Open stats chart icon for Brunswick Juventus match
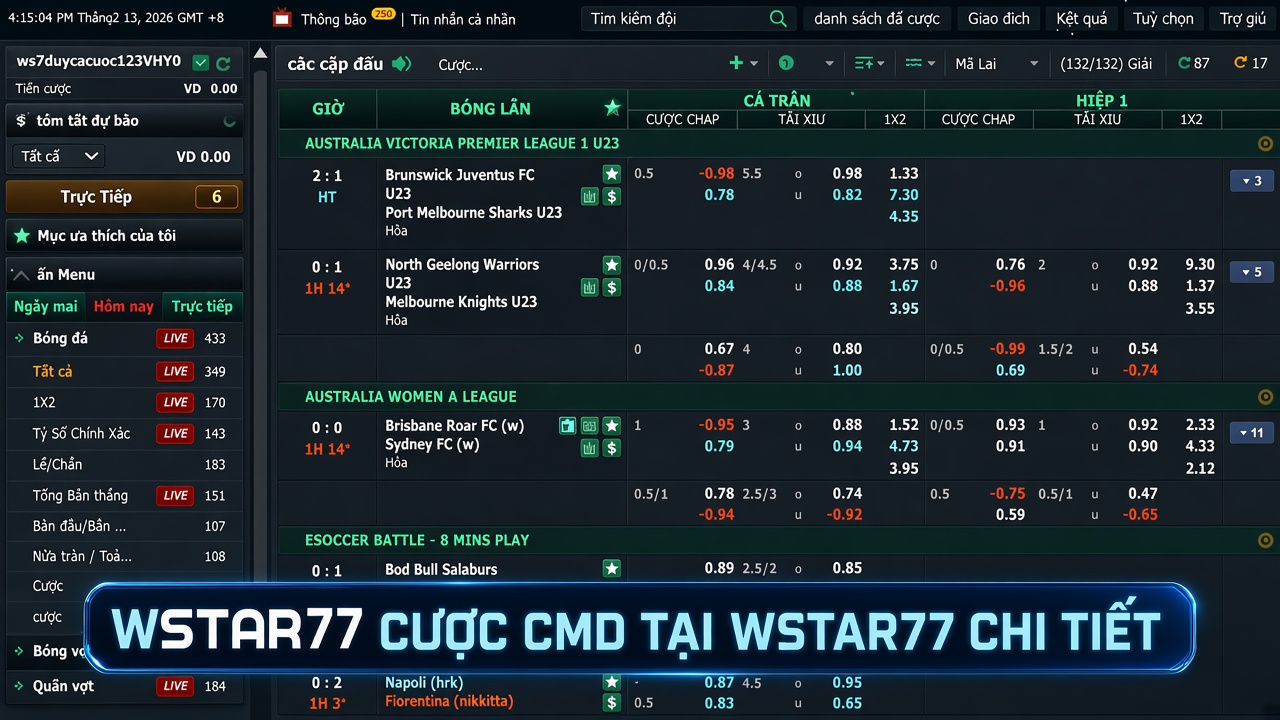This screenshot has height=720, width=1280. point(590,197)
